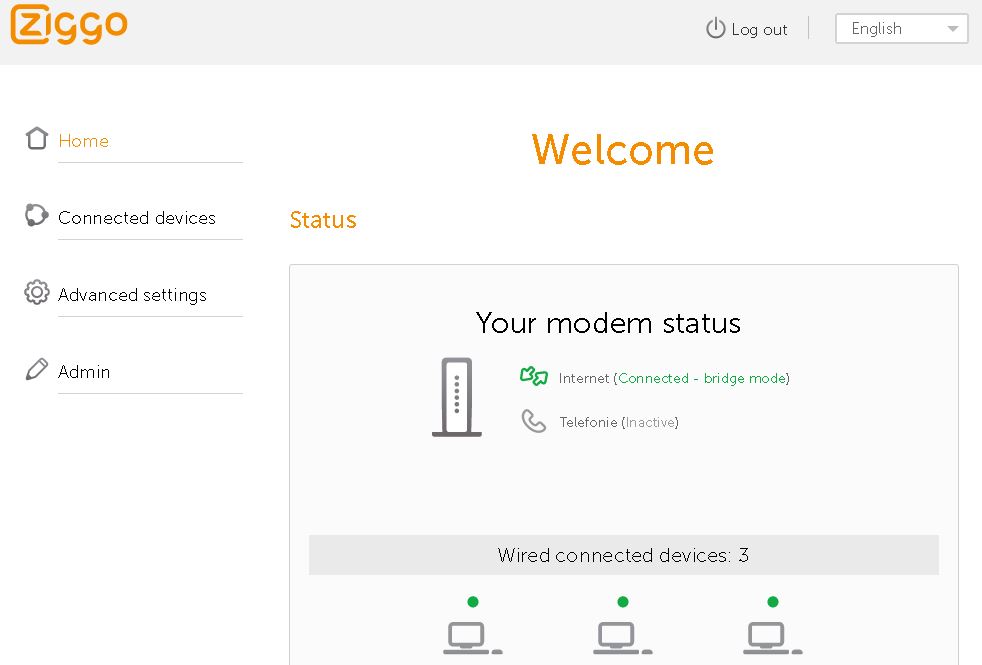
Task: Go to Connected devices menu
Action: tap(137, 218)
